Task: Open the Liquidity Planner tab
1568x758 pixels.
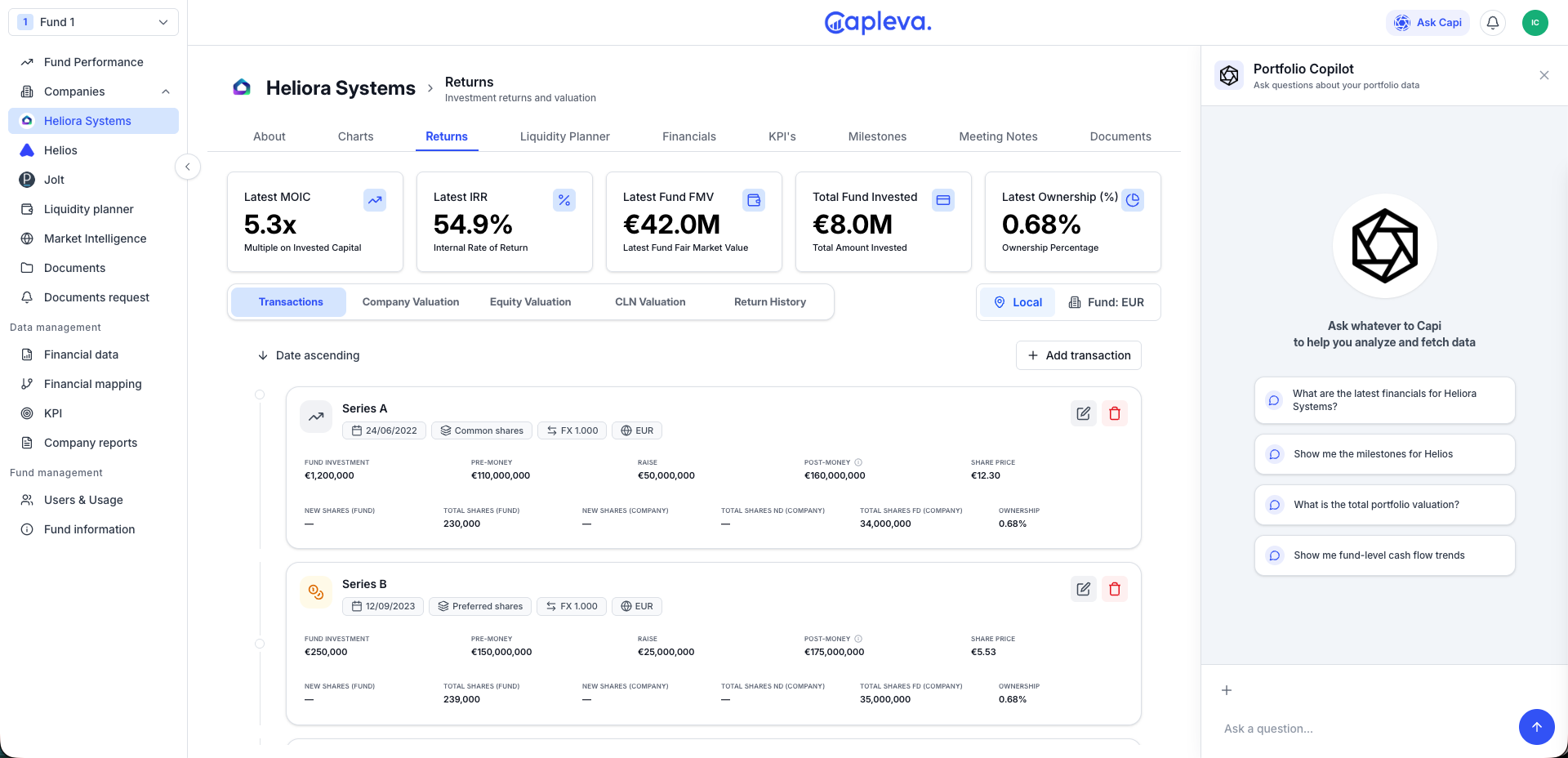Action: [564, 136]
